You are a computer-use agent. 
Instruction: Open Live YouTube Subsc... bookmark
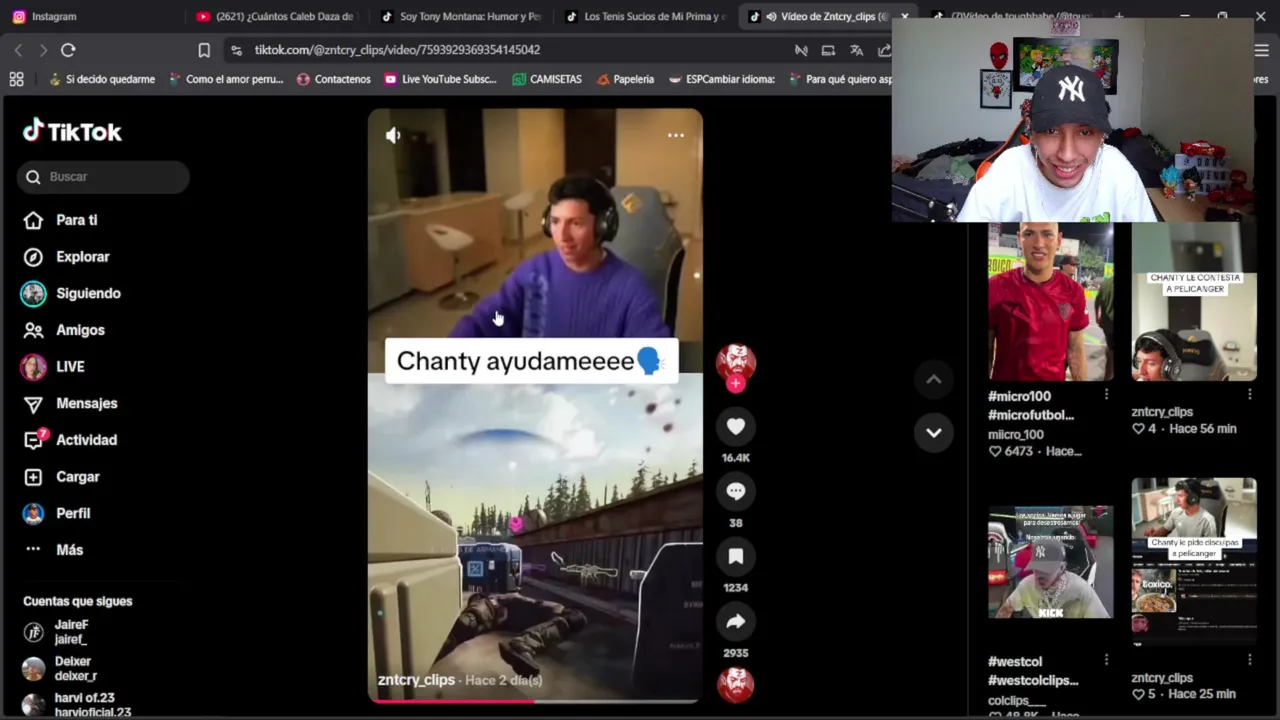439,79
